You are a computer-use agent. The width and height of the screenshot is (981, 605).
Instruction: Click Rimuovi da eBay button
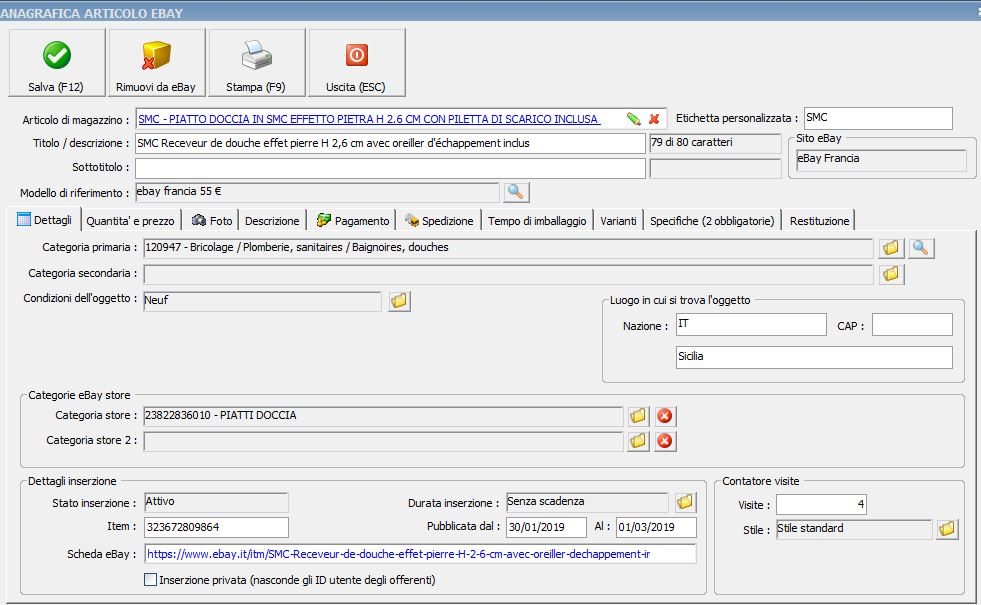pyautogui.click(x=156, y=63)
